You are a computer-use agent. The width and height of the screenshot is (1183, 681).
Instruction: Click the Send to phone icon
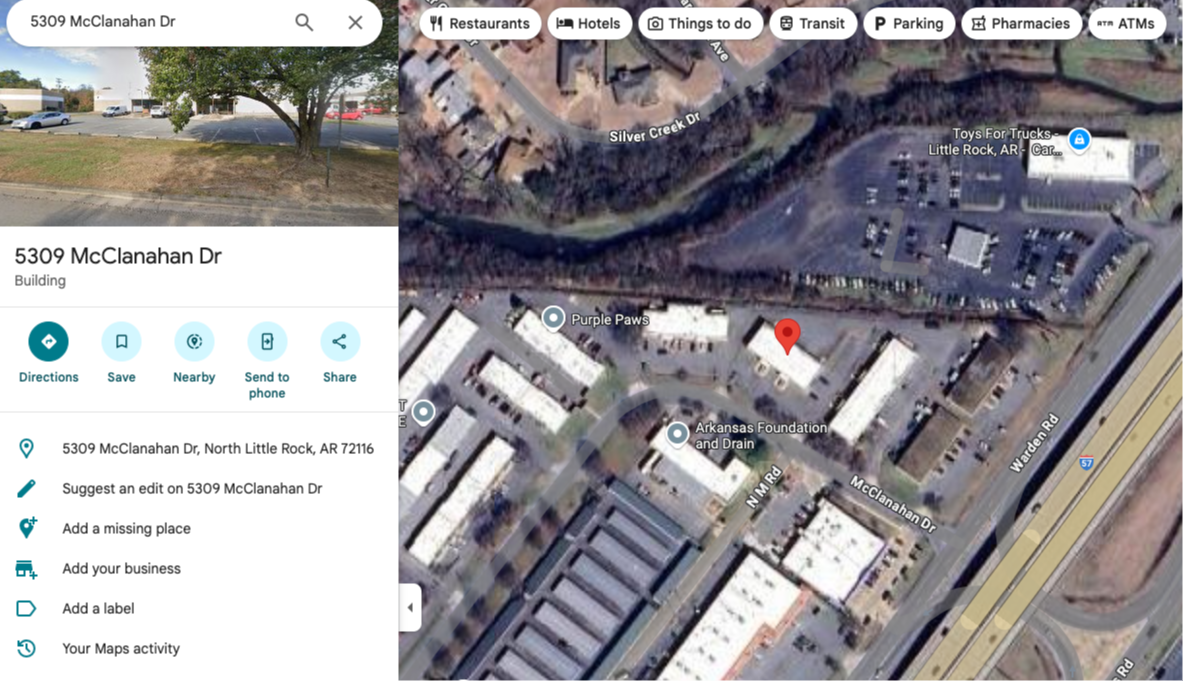[x=267, y=342]
